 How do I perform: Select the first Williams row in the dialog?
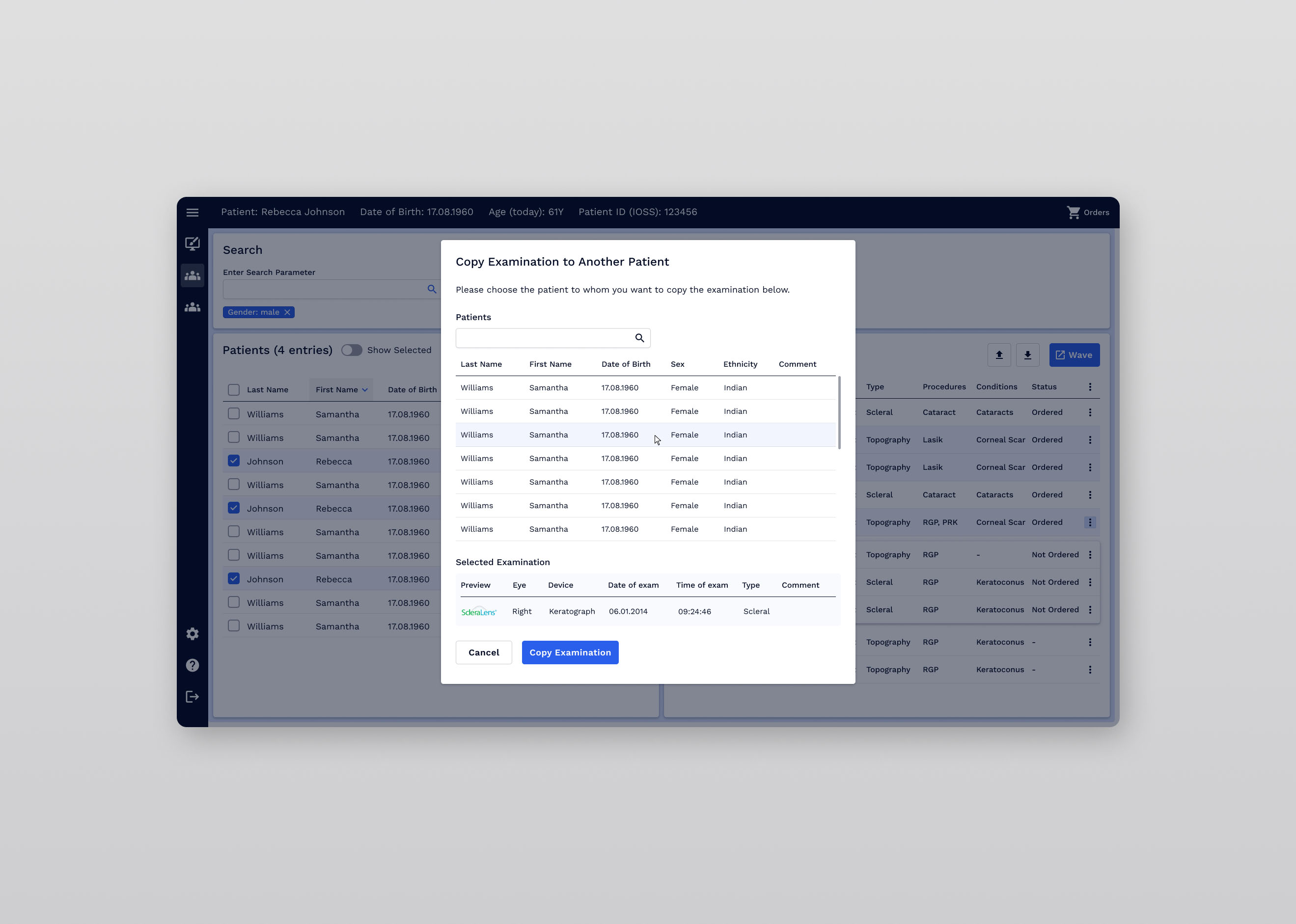[645, 387]
